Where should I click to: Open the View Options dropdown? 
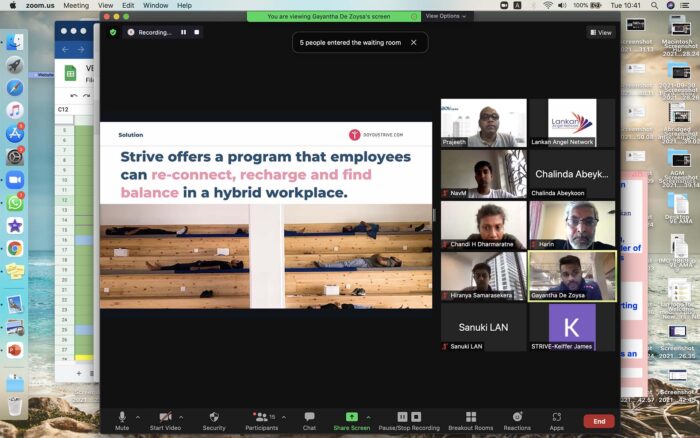tap(444, 16)
